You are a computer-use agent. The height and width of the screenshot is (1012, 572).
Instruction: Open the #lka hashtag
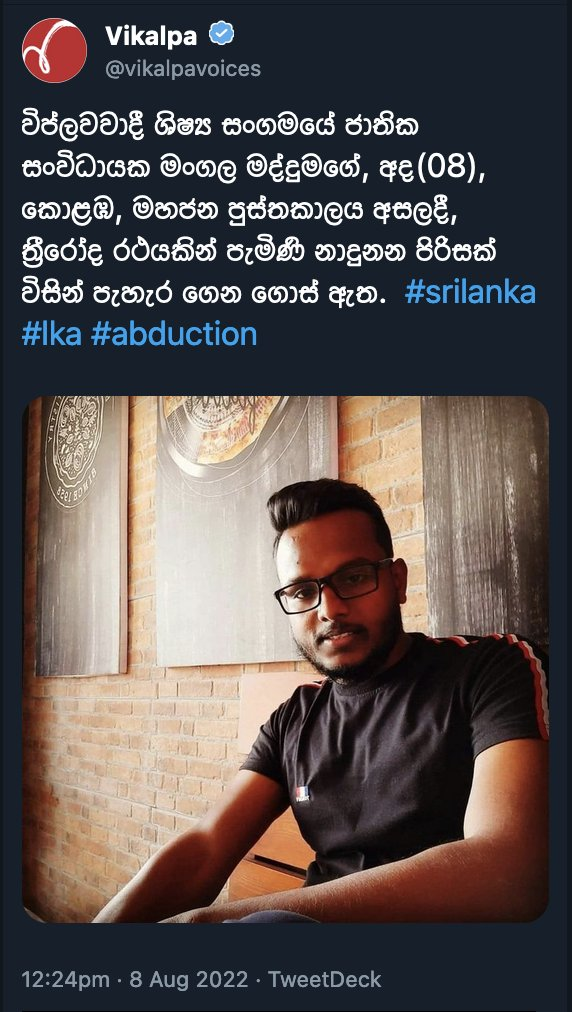tap(52, 334)
